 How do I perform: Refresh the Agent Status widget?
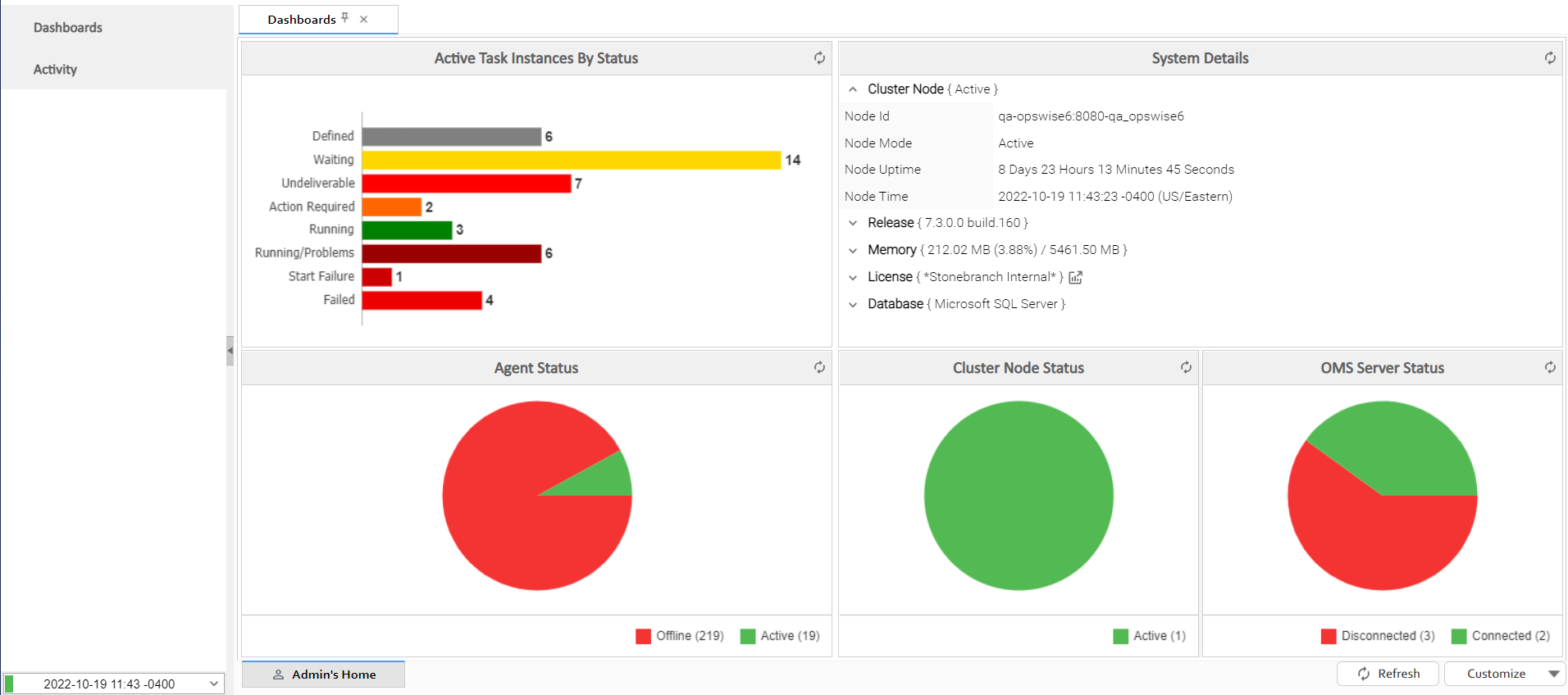click(x=818, y=368)
